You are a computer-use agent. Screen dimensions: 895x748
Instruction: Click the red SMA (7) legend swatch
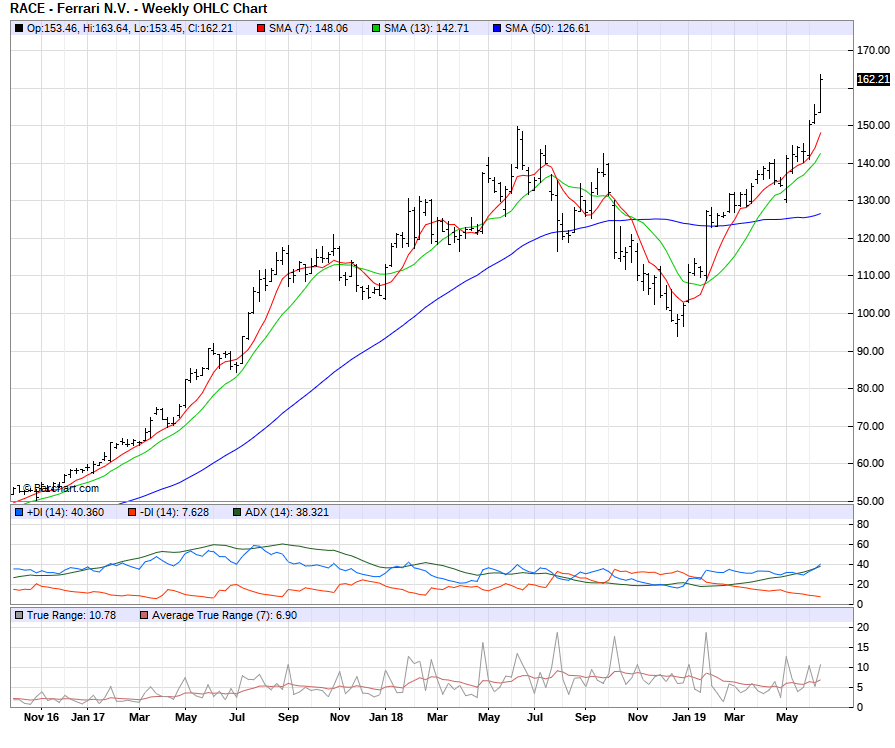click(261, 28)
